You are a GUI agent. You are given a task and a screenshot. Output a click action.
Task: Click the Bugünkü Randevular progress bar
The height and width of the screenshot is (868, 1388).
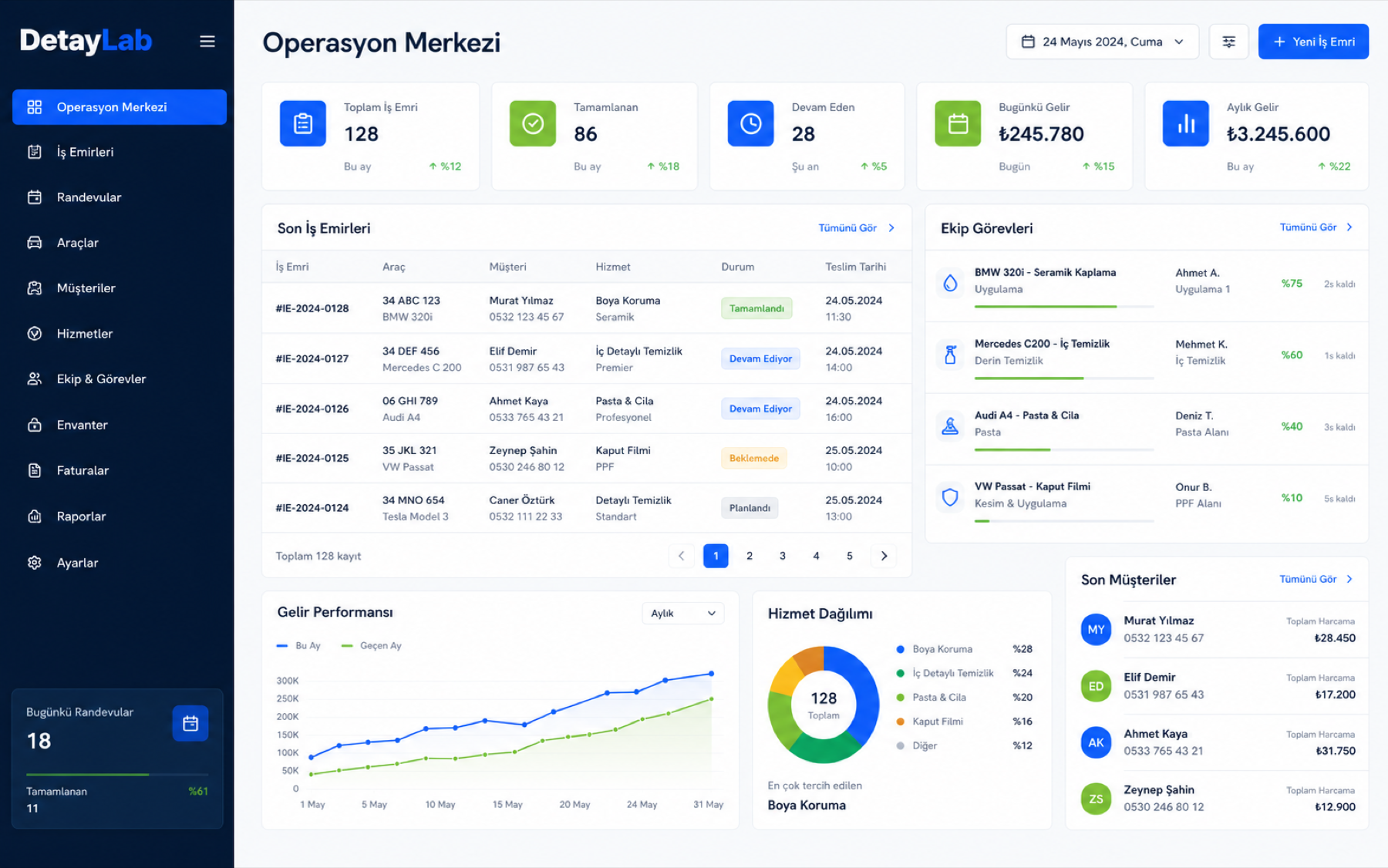[117, 774]
